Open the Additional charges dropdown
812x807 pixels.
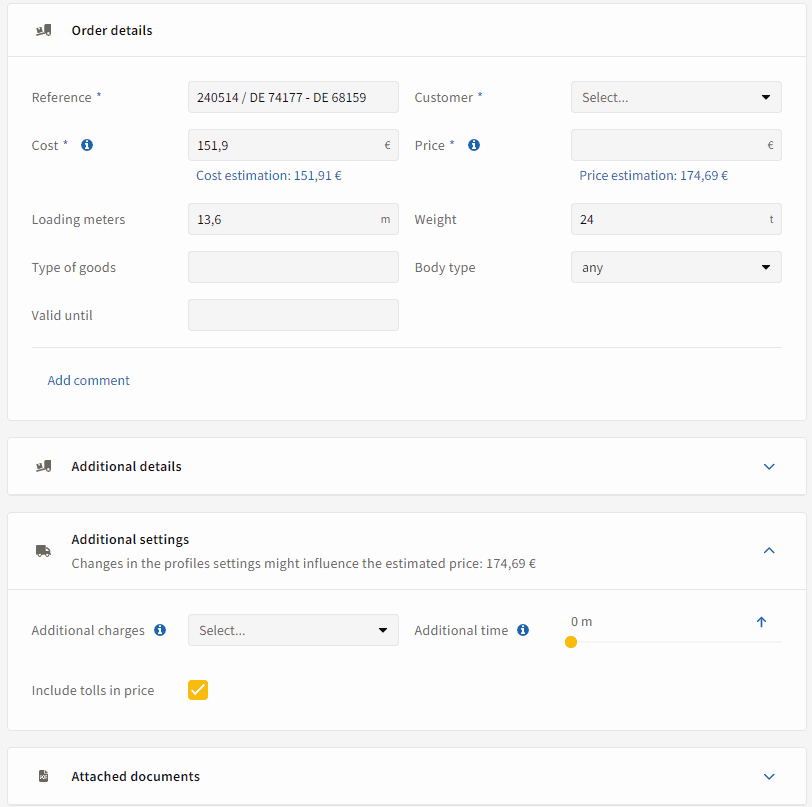[293, 630]
